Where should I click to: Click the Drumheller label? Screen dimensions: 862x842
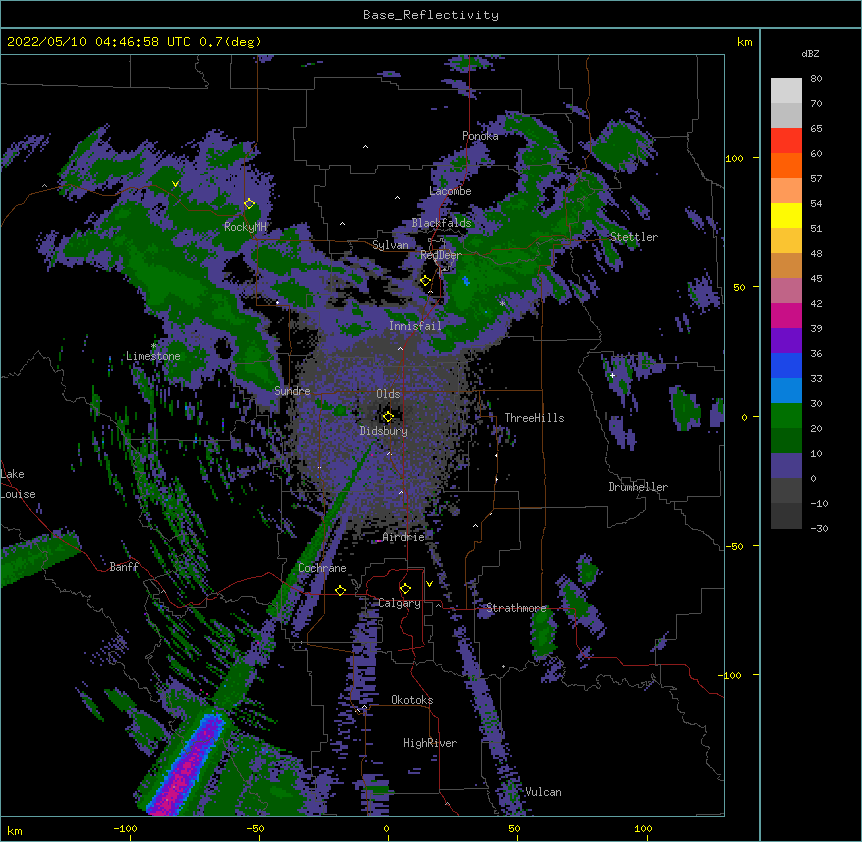(638, 487)
